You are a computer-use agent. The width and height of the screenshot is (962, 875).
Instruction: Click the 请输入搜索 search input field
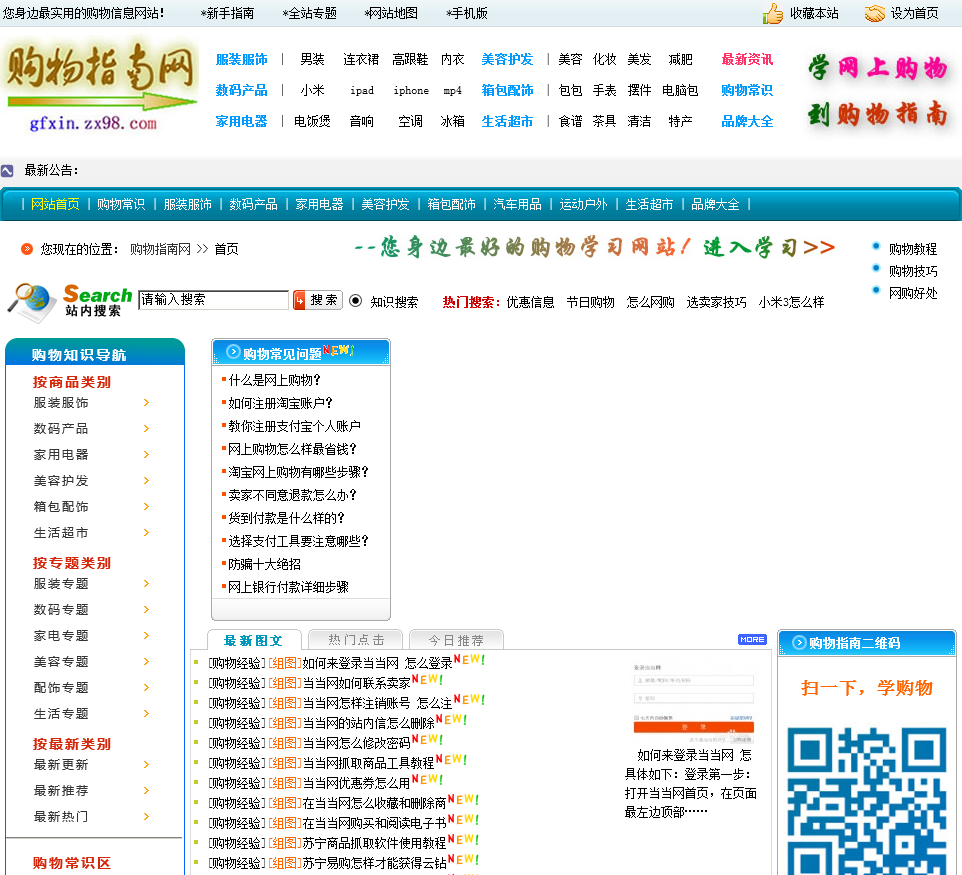(x=213, y=300)
